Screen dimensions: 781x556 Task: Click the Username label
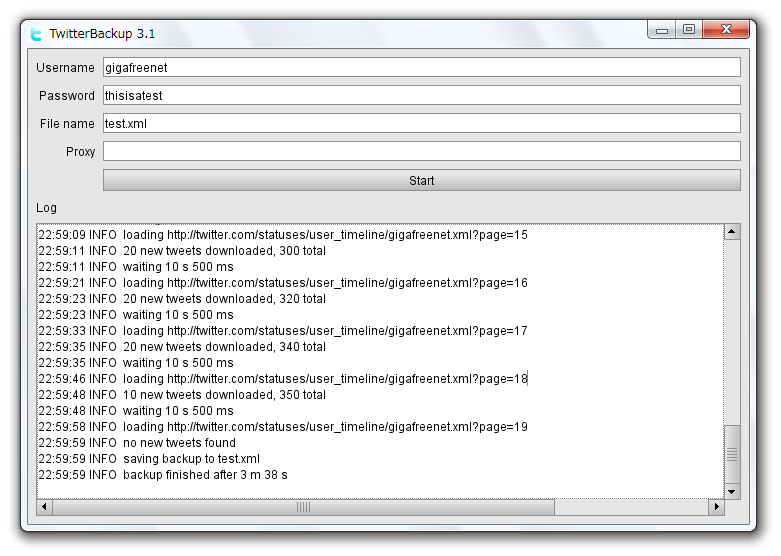coord(65,68)
